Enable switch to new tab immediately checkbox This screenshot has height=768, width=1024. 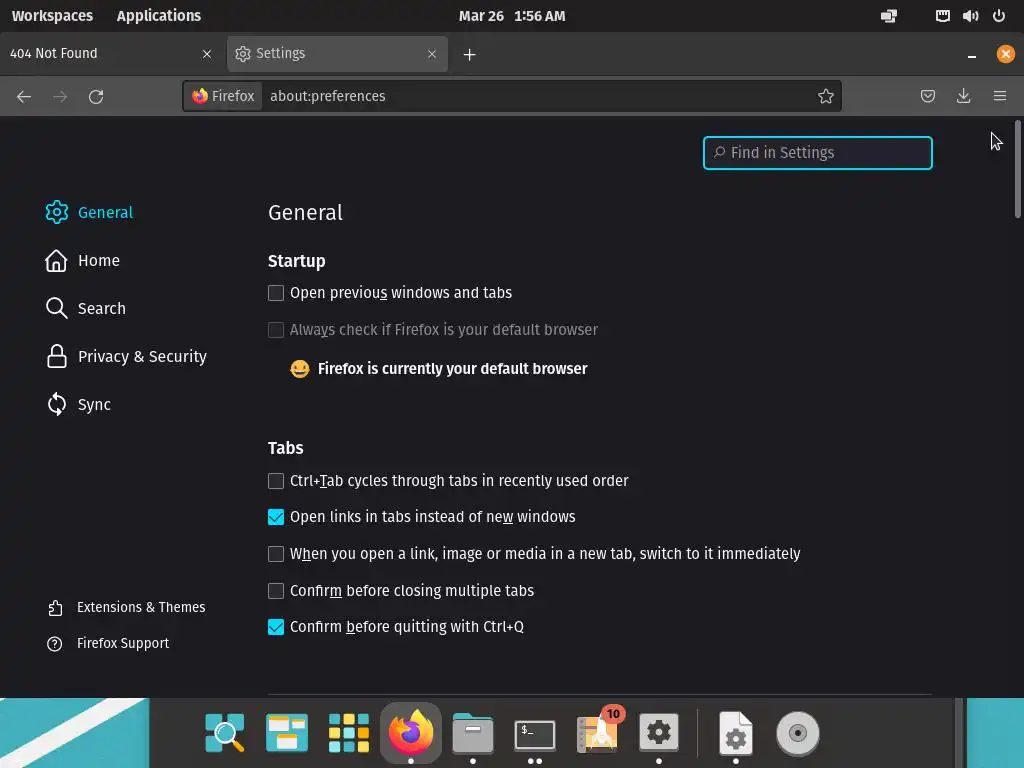coord(276,554)
